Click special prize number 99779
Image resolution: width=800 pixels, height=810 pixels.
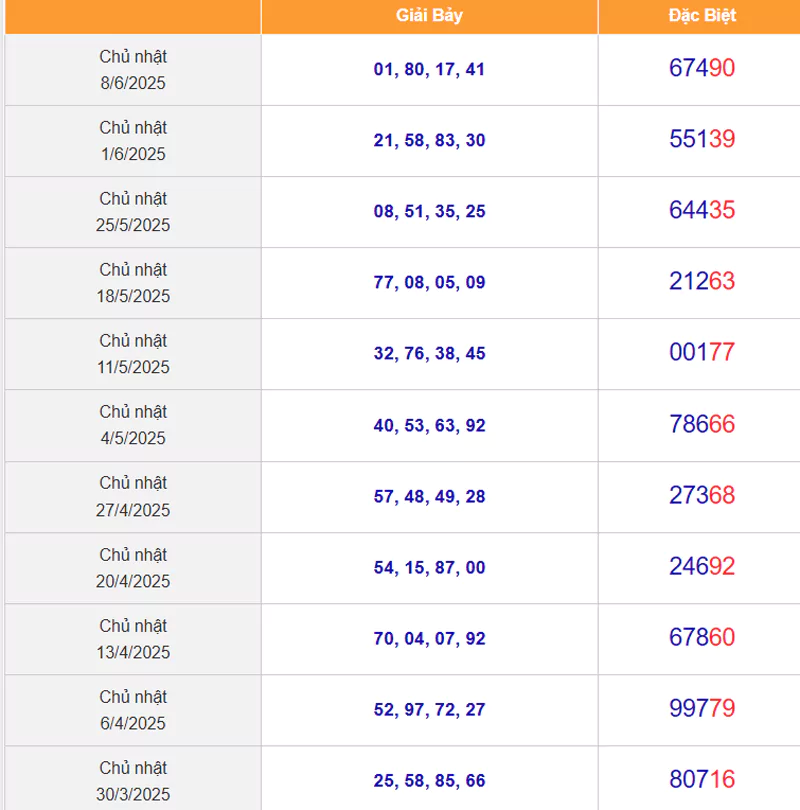click(x=702, y=708)
